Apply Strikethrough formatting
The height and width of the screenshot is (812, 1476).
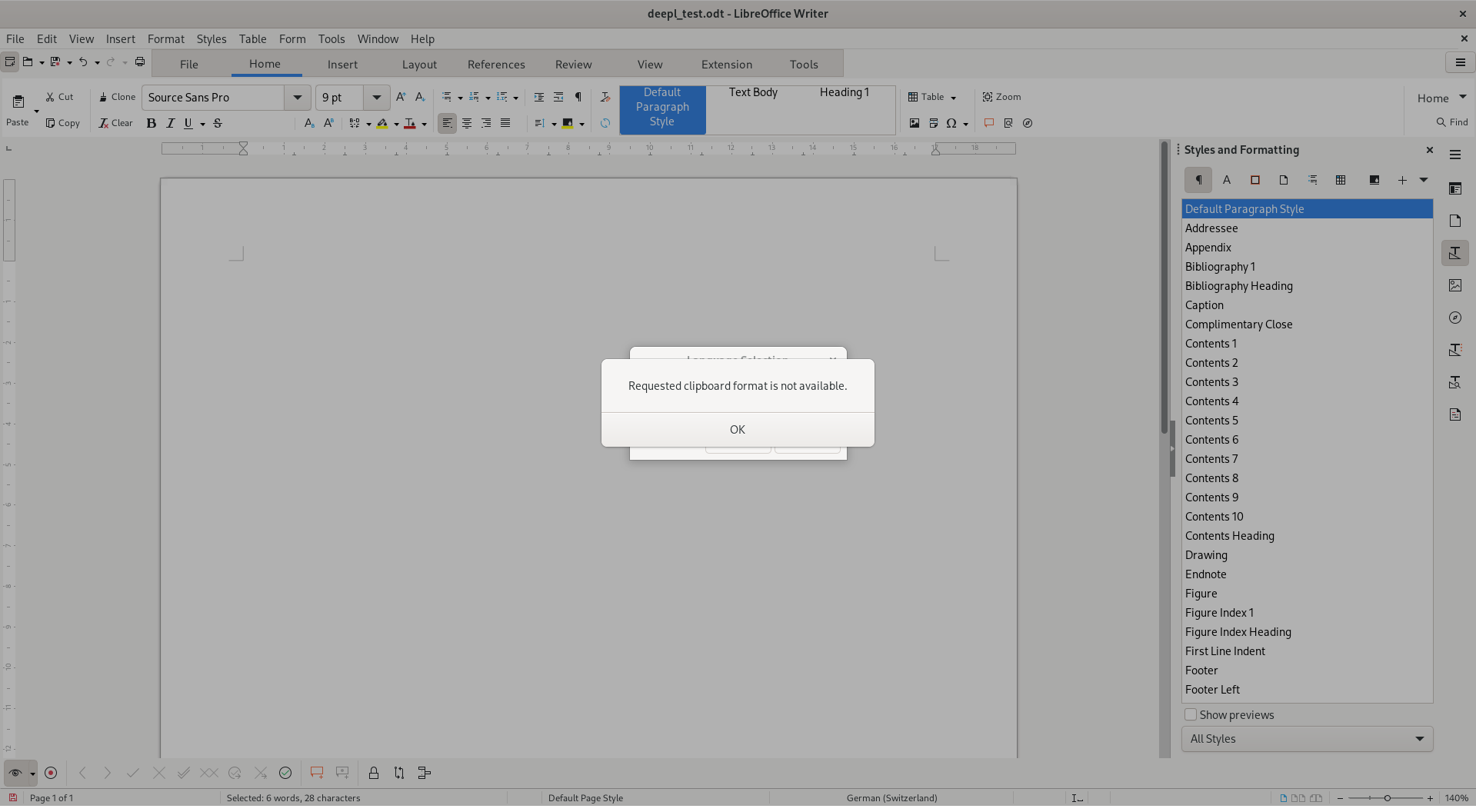click(x=218, y=123)
